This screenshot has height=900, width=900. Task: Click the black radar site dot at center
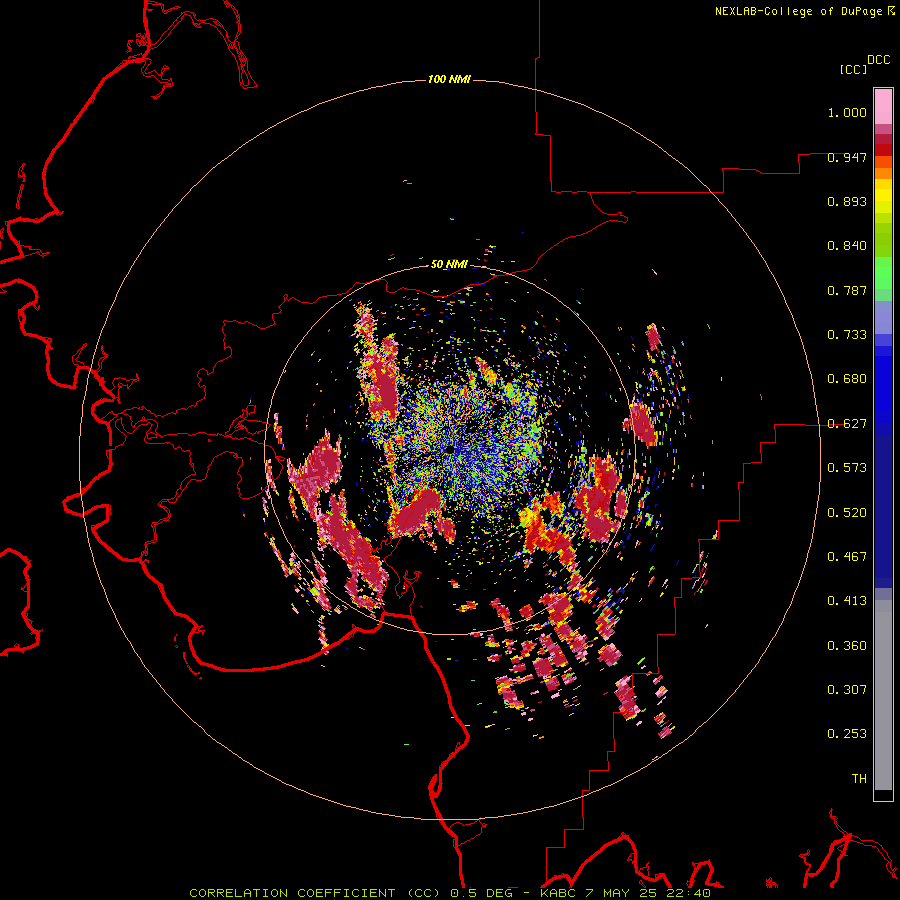[451, 449]
